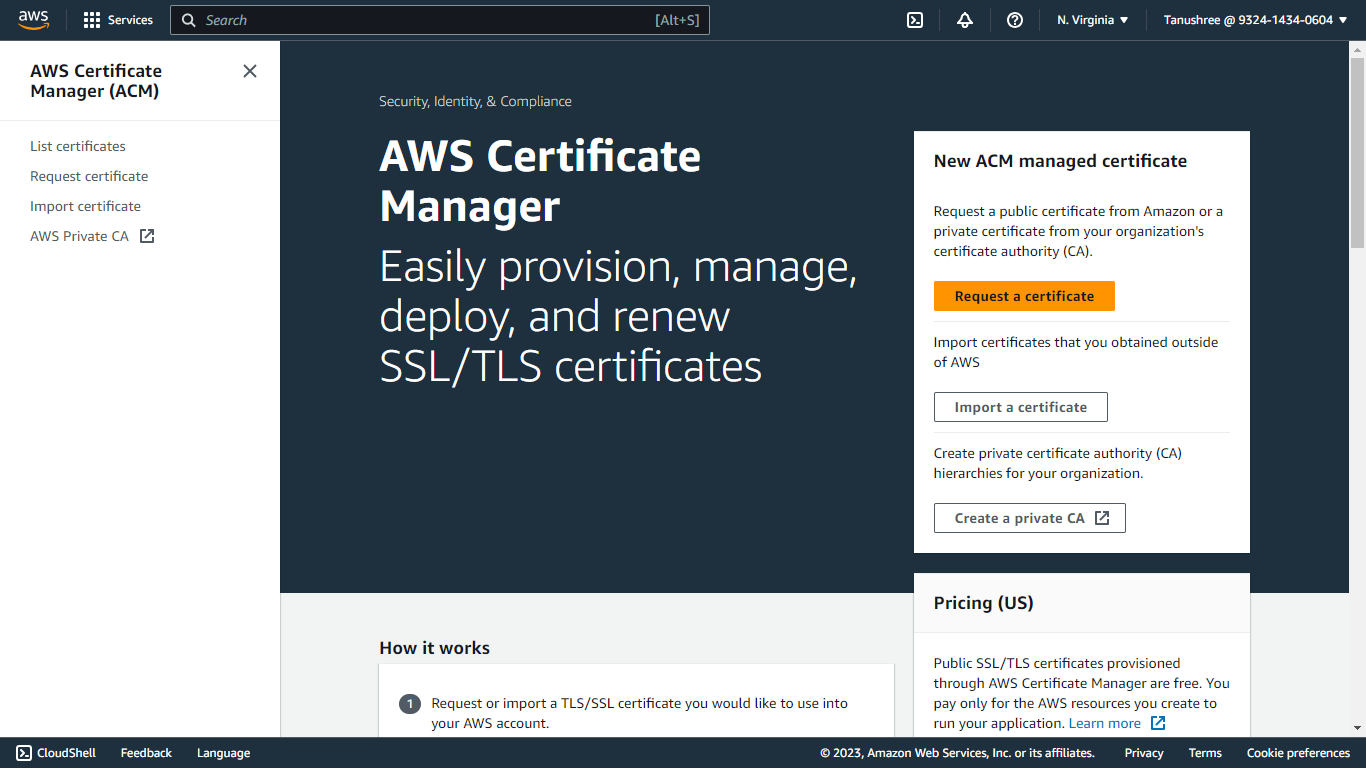Click the Import a certificate button
The image size is (1366, 768).
point(1020,407)
